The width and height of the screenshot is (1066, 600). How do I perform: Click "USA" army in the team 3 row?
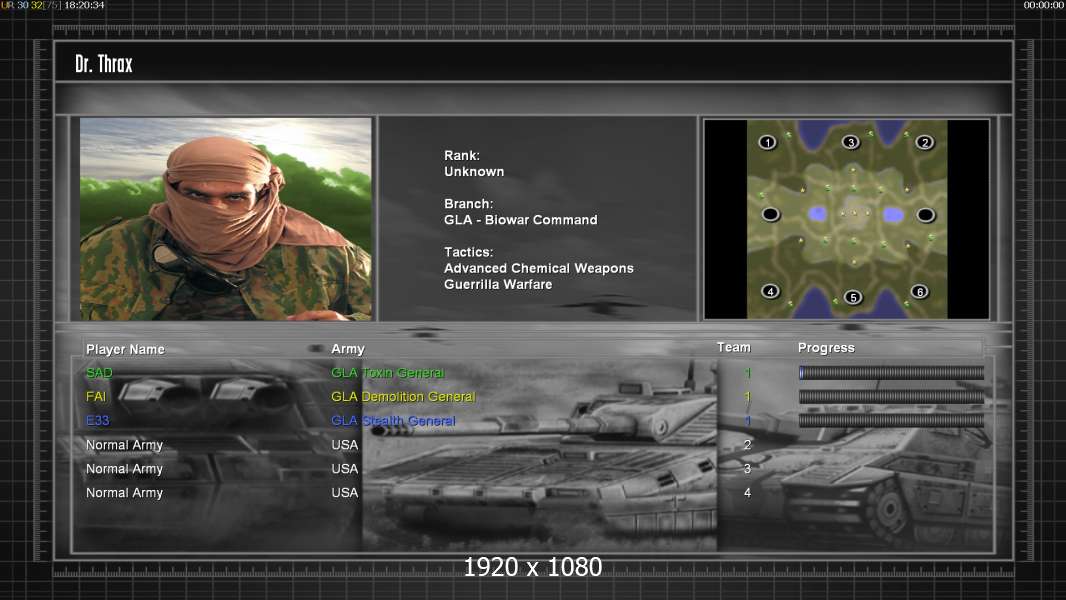pyautogui.click(x=345, y=469)
